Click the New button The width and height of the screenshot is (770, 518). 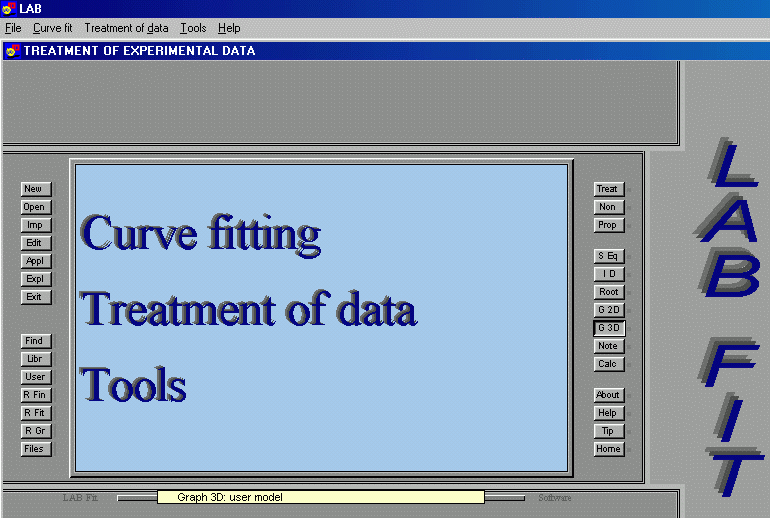(x=36, y=189)
